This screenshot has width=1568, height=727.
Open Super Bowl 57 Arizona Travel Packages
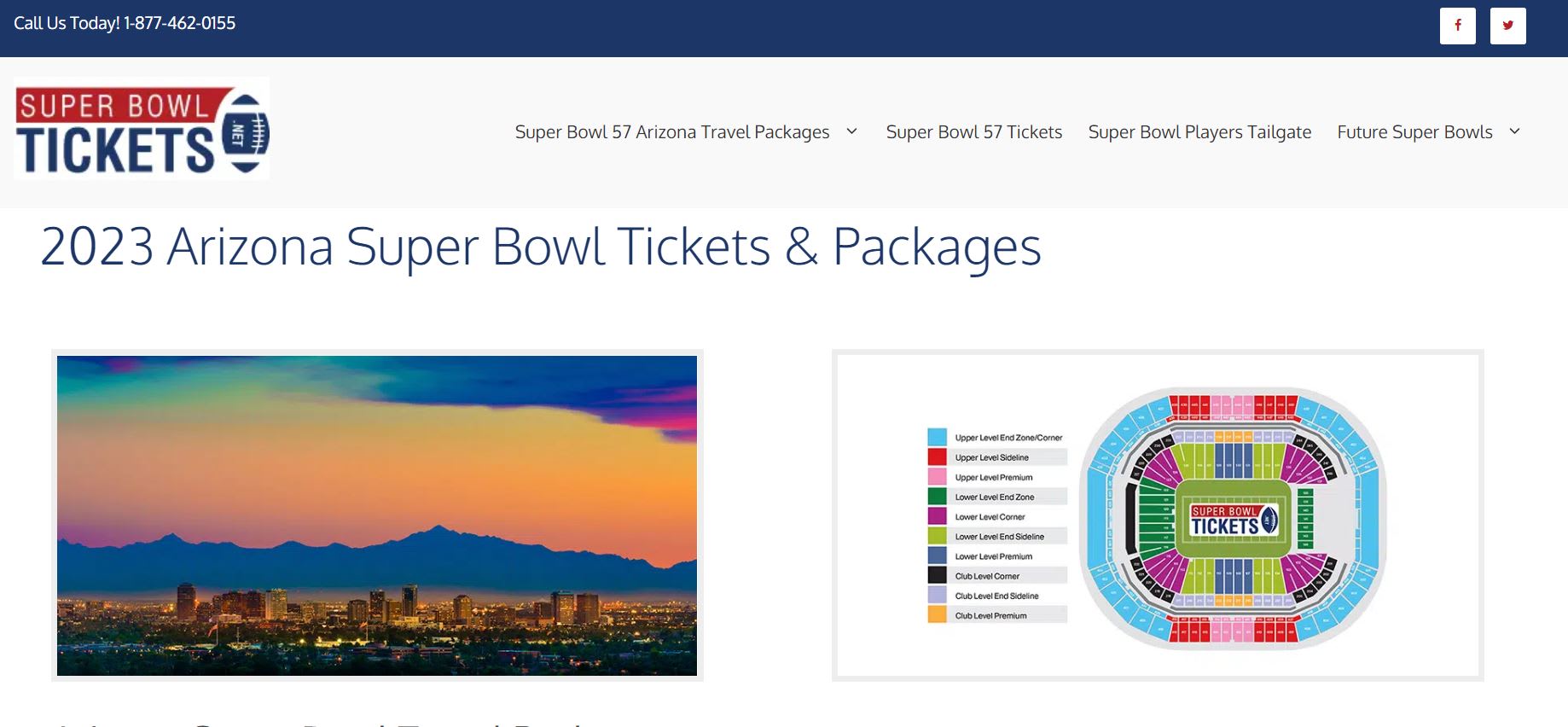[x=671, y=132]
